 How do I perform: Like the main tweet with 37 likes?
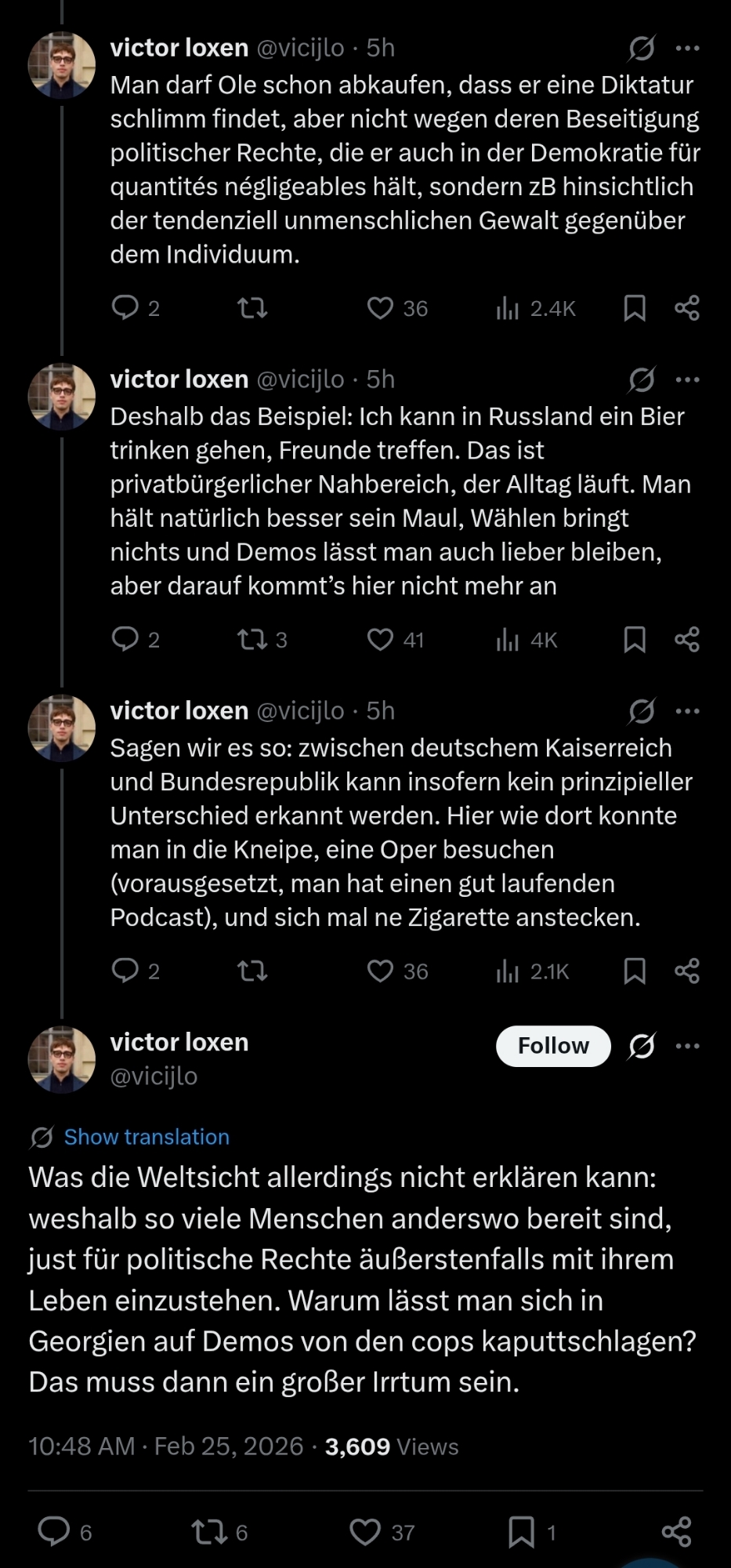(x=365, y=1531)
